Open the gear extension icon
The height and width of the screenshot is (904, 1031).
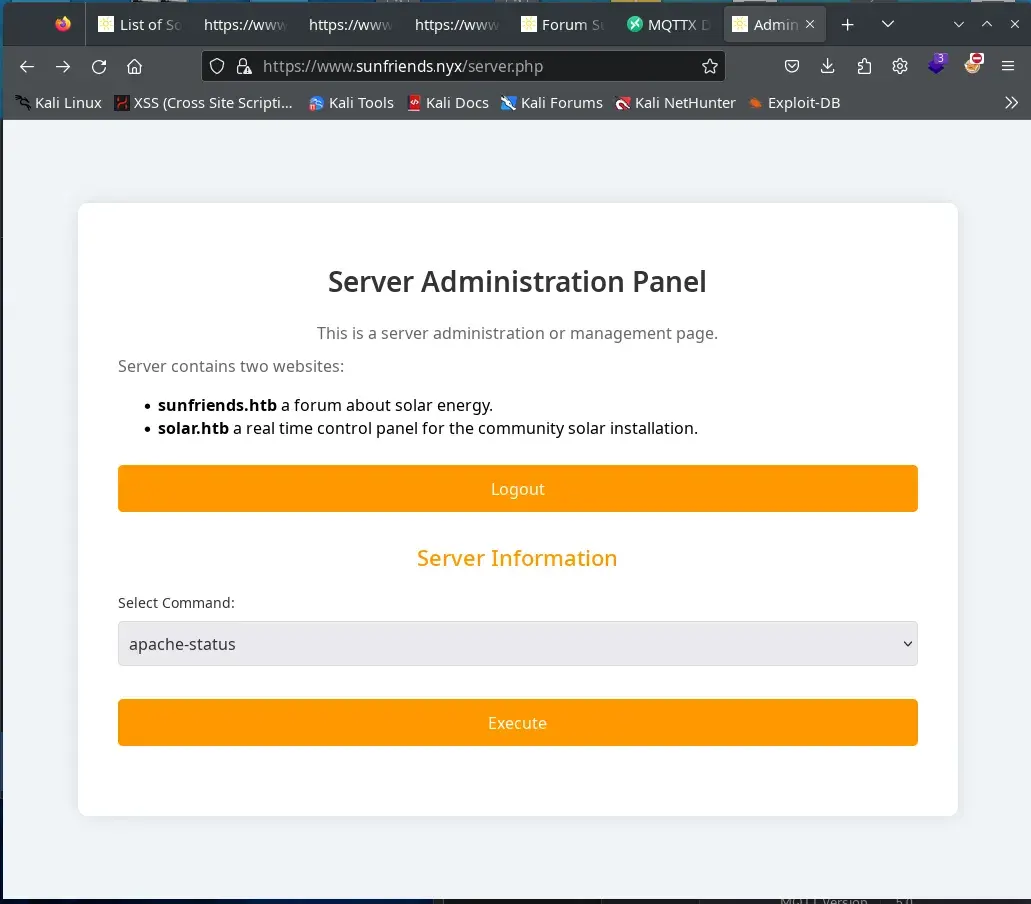click(x=900, y=66)
